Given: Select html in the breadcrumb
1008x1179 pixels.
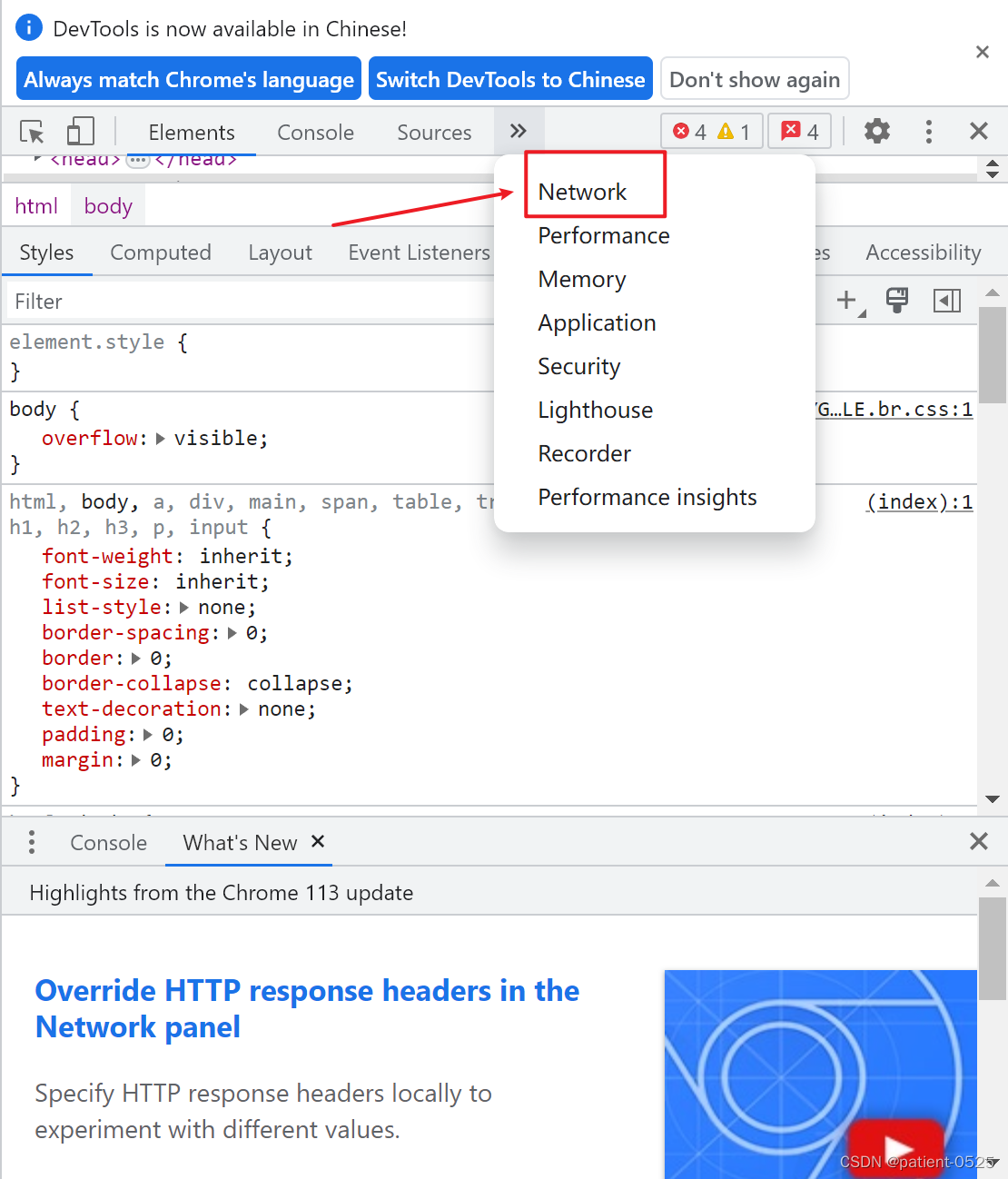Looking at the screenshot, I should click(36, 206).
